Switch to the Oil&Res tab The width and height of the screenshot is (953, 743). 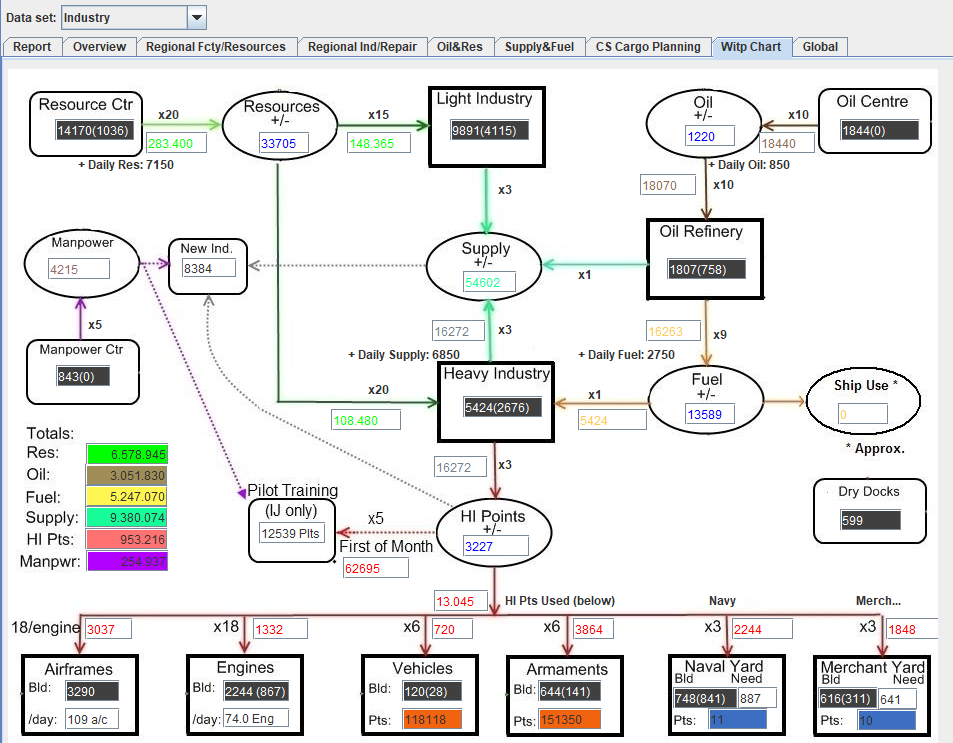[459, 47]
